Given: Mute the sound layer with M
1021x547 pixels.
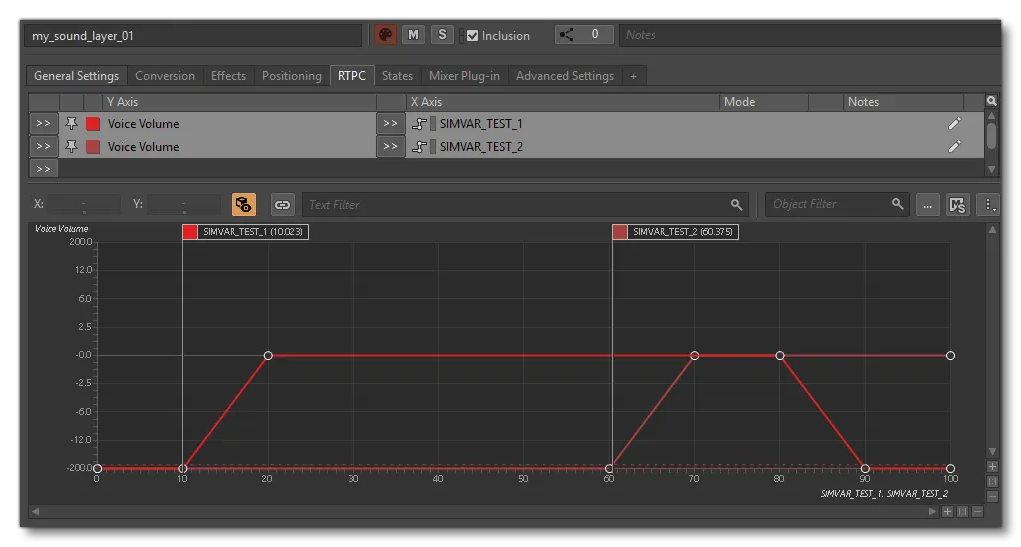Looking at the screenshot, I should (x=413, y=35).
